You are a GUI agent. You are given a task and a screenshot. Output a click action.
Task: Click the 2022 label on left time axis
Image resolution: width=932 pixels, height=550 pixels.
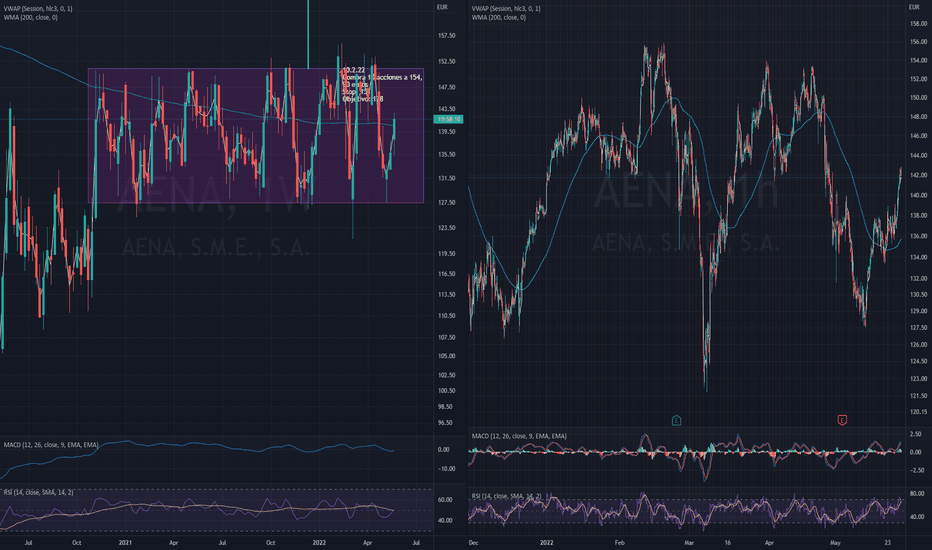coord(319,543)
